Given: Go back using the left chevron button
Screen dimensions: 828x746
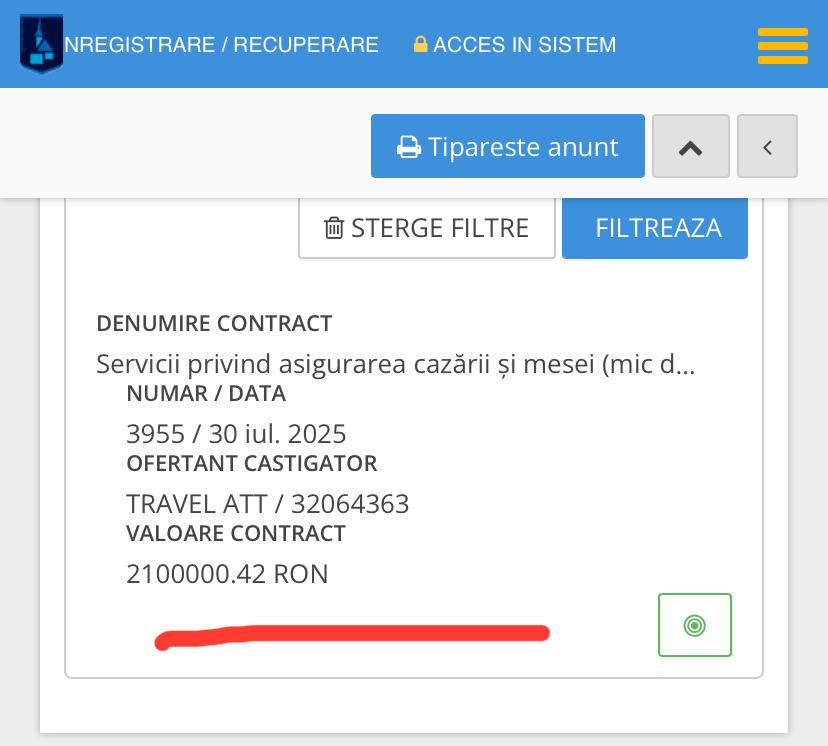Looking at the screenshot, I should 767,147.
